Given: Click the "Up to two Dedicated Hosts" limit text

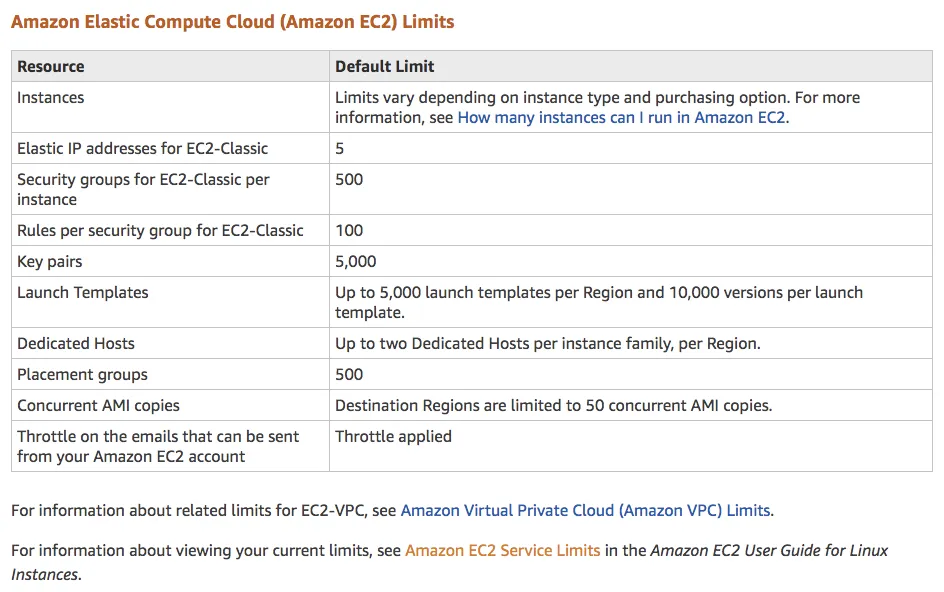Looking at the screenshot, I should click(547, 343).
